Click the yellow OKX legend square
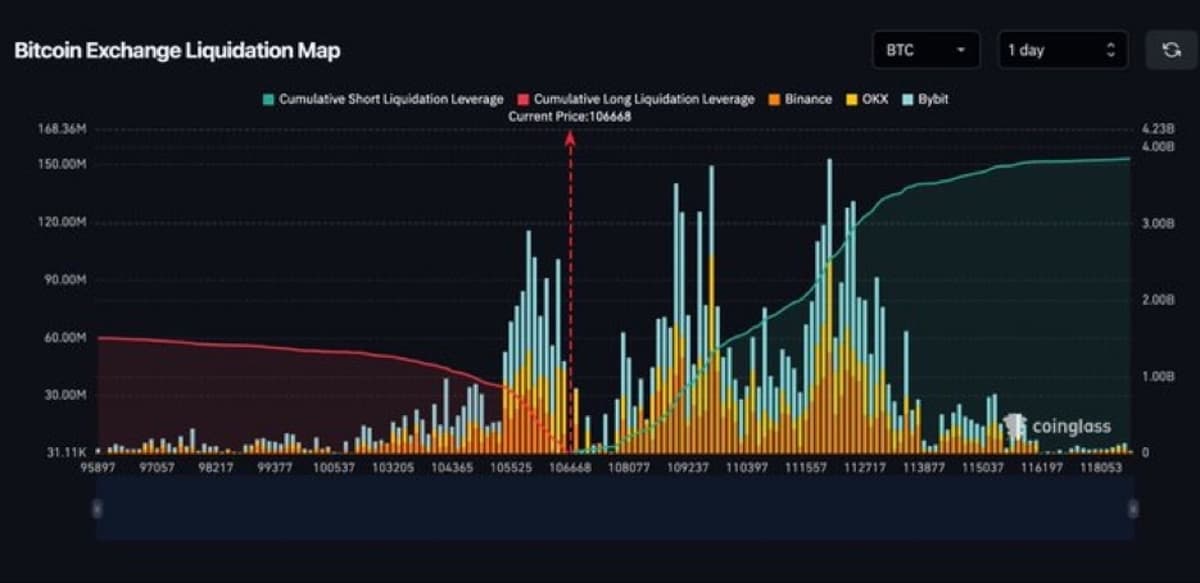The width and height of the screenshot is (1200, 583). [x=852, y=99]
